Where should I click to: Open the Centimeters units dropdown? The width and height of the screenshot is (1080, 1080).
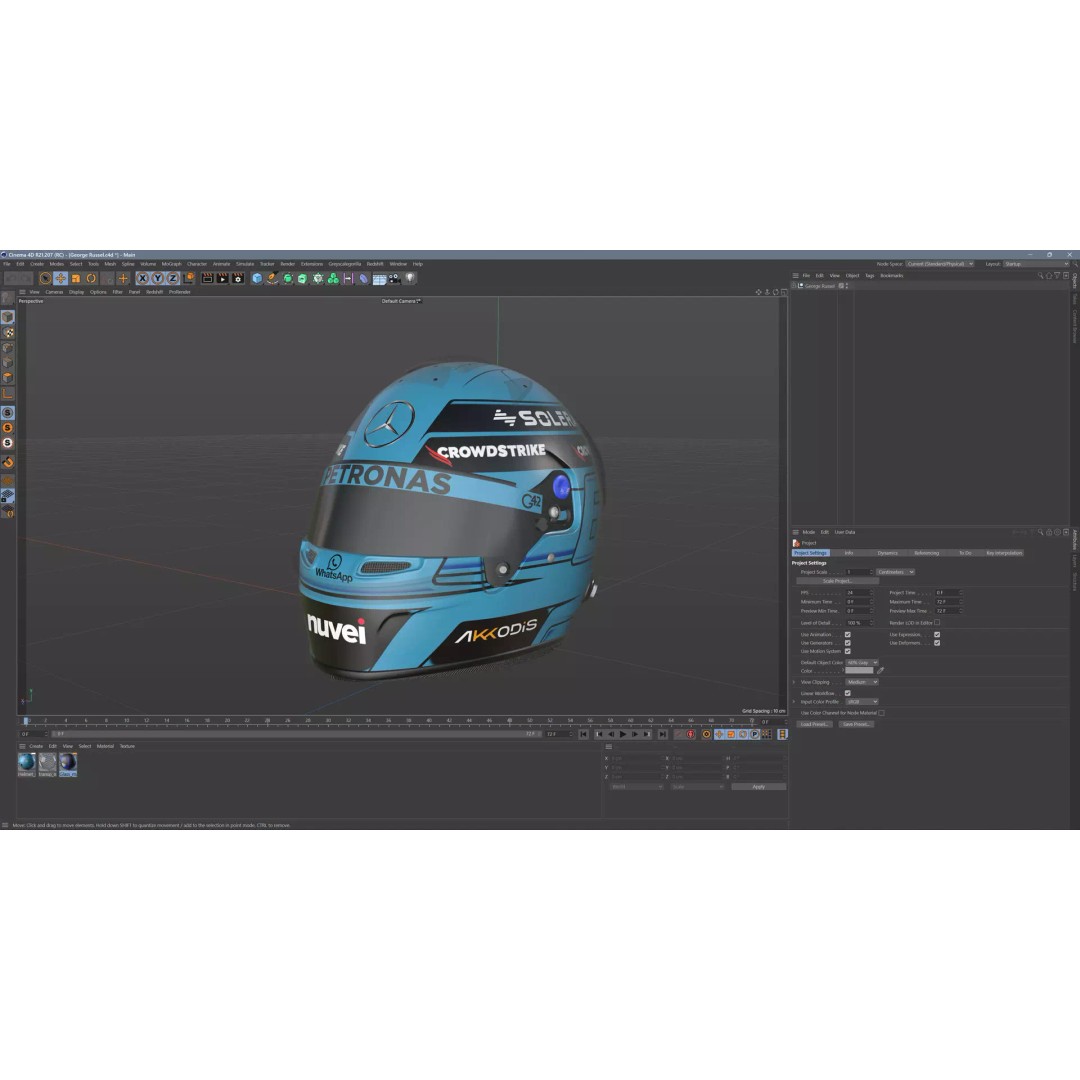pyautogui.click(x=895, y=572)
